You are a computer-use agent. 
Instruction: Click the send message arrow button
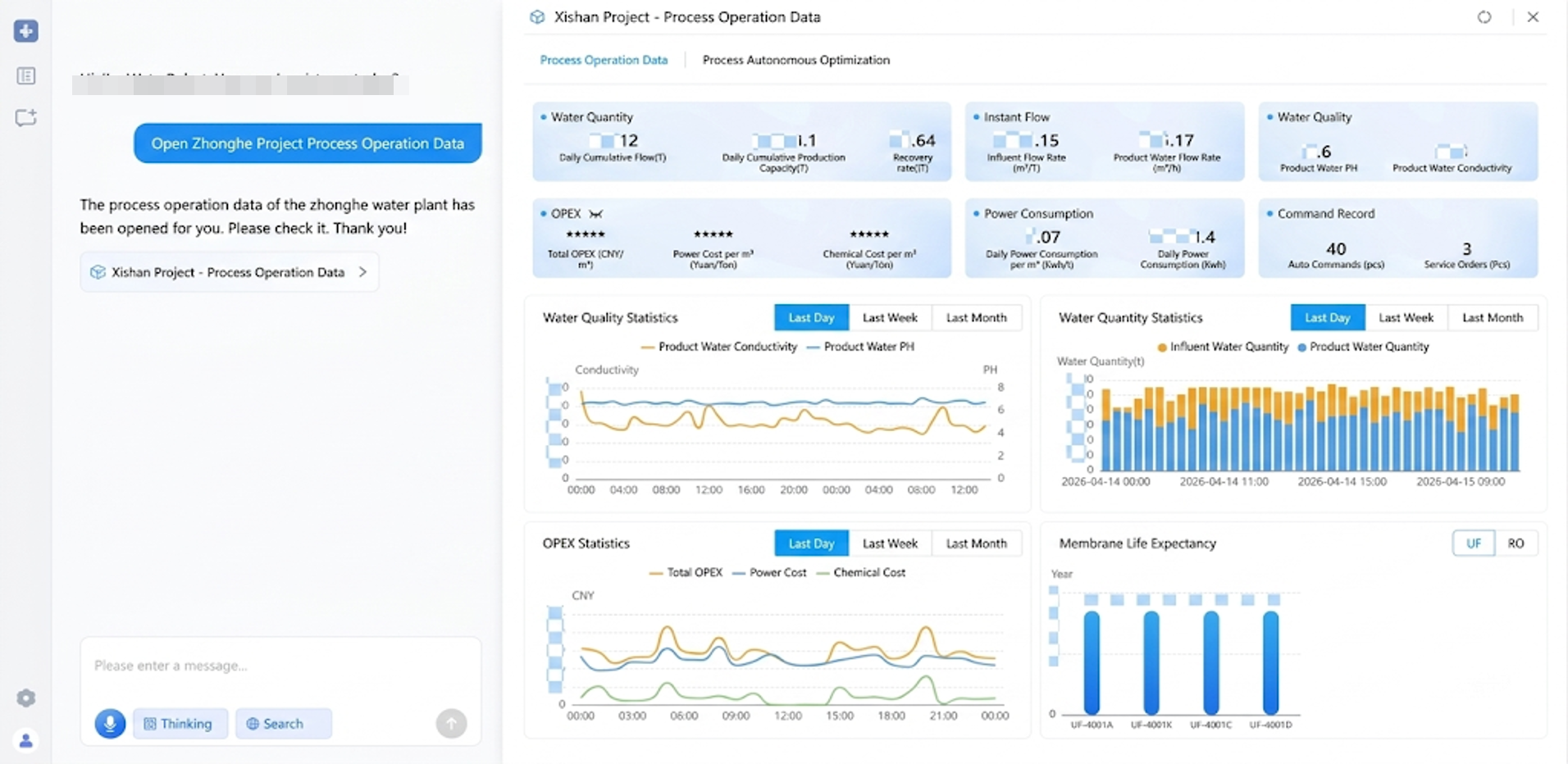[451, 724]
